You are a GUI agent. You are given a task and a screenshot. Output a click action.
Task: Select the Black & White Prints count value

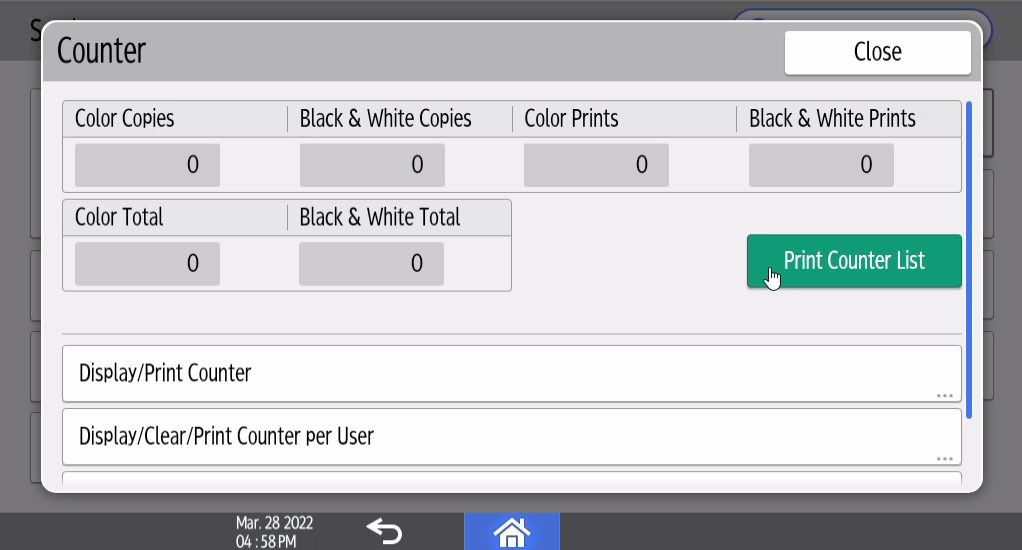(x=821, y=165)
